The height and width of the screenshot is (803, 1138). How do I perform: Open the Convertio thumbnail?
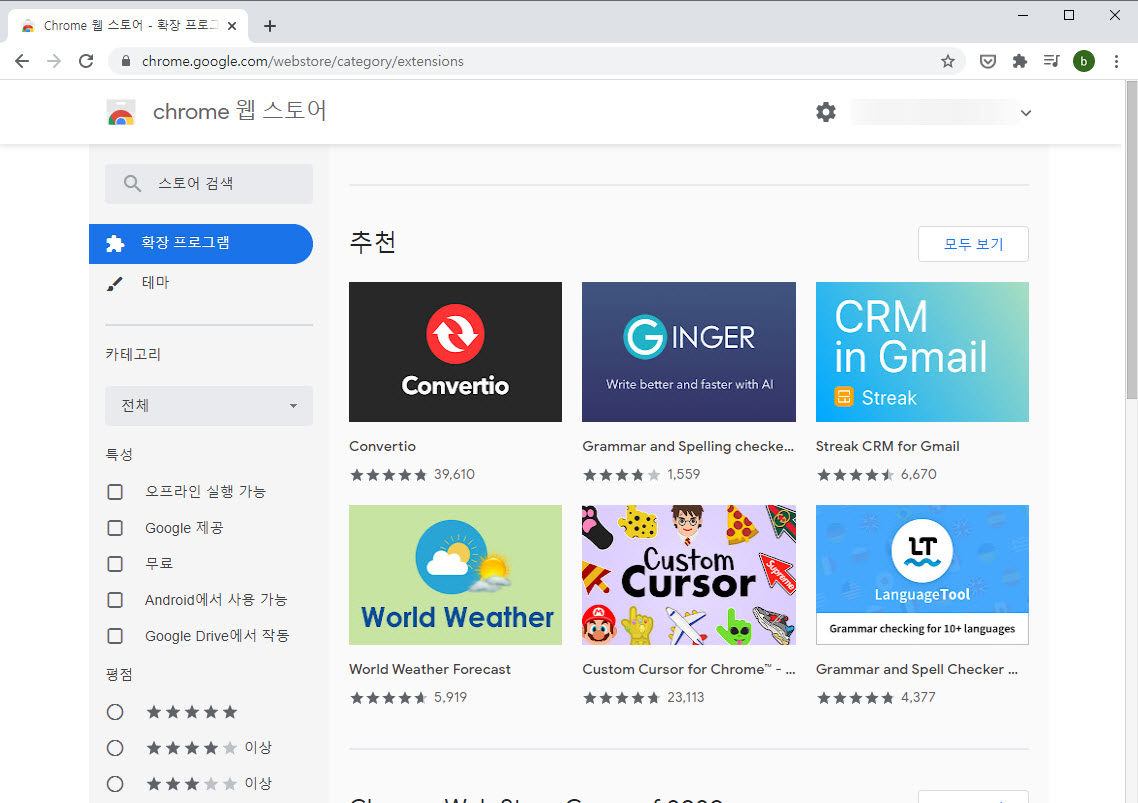pos(455,351)
